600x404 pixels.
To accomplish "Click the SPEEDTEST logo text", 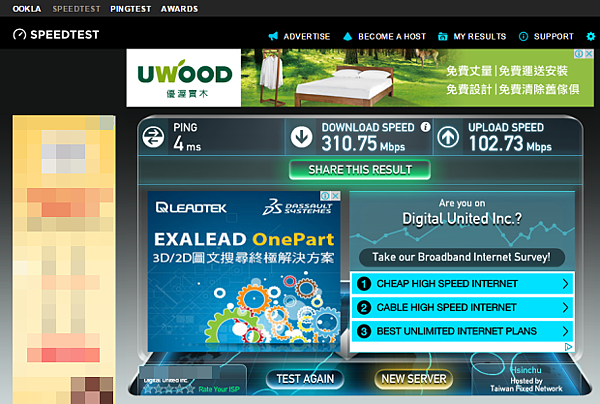I will [65, 35].
